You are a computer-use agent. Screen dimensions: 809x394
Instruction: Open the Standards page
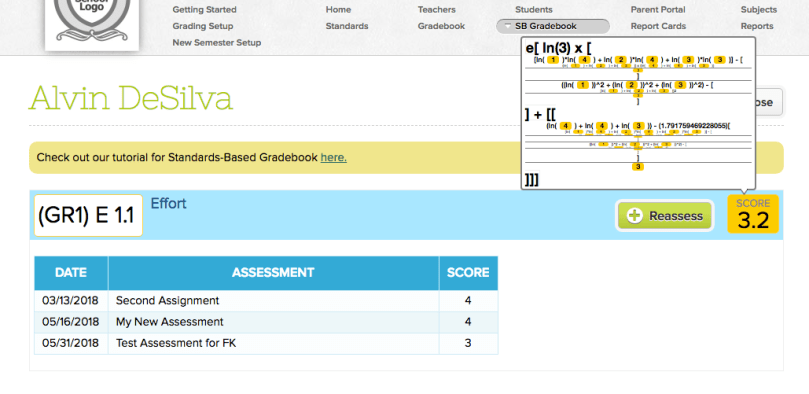(347, 26)
